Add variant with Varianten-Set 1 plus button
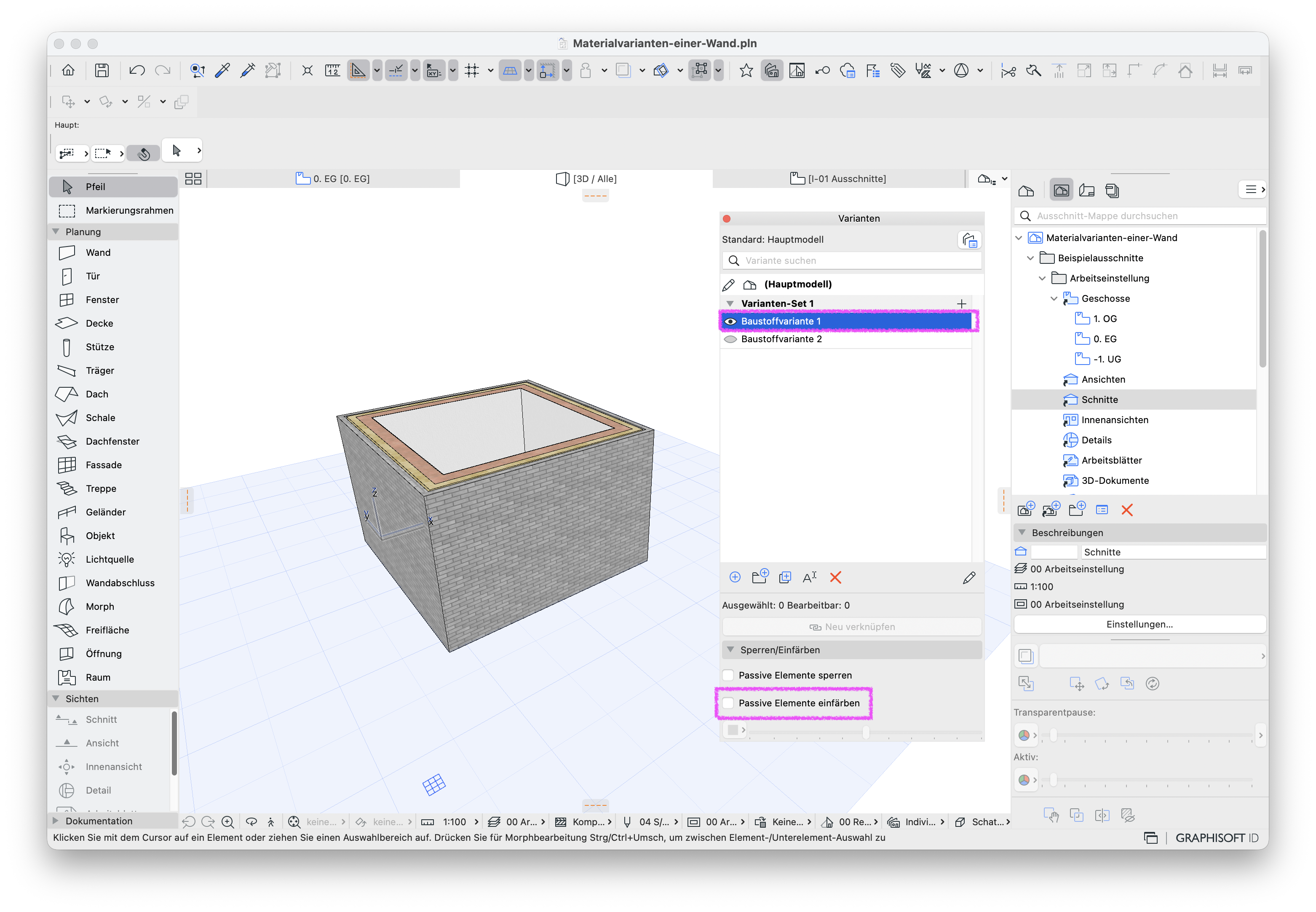The width and height of the screenshot is (1316, 912). [962, 303]
